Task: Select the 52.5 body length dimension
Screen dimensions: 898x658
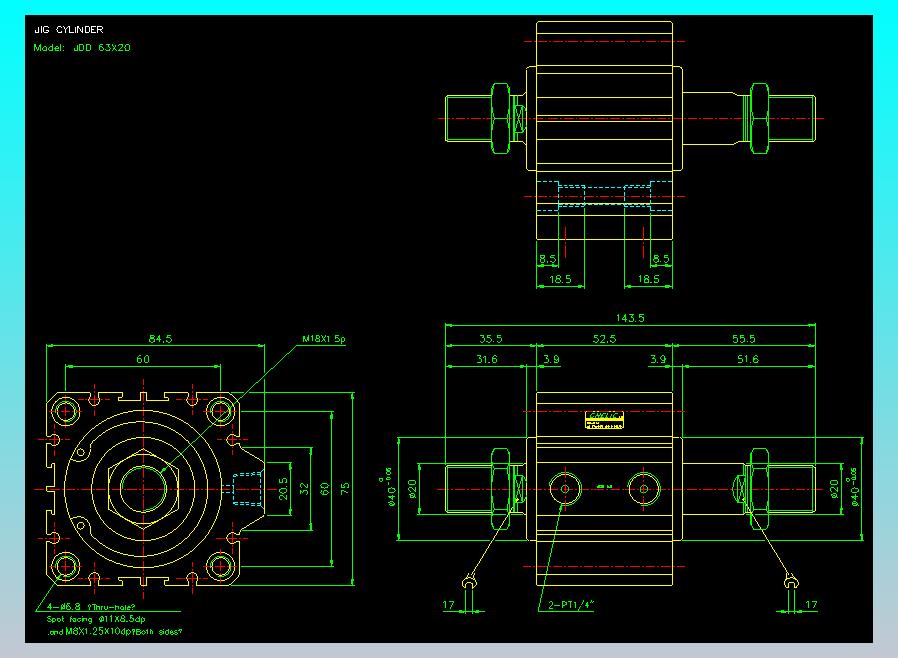Action: [x=604, y=338]
